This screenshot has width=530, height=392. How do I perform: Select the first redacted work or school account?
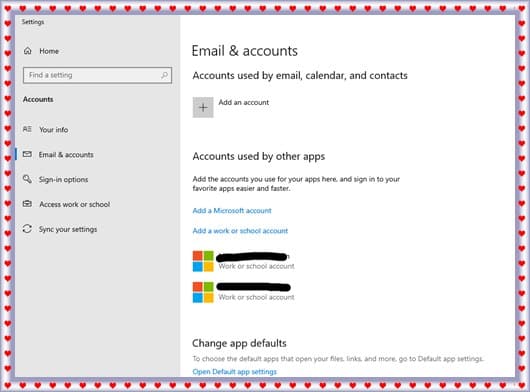click(x=243, y=261)
